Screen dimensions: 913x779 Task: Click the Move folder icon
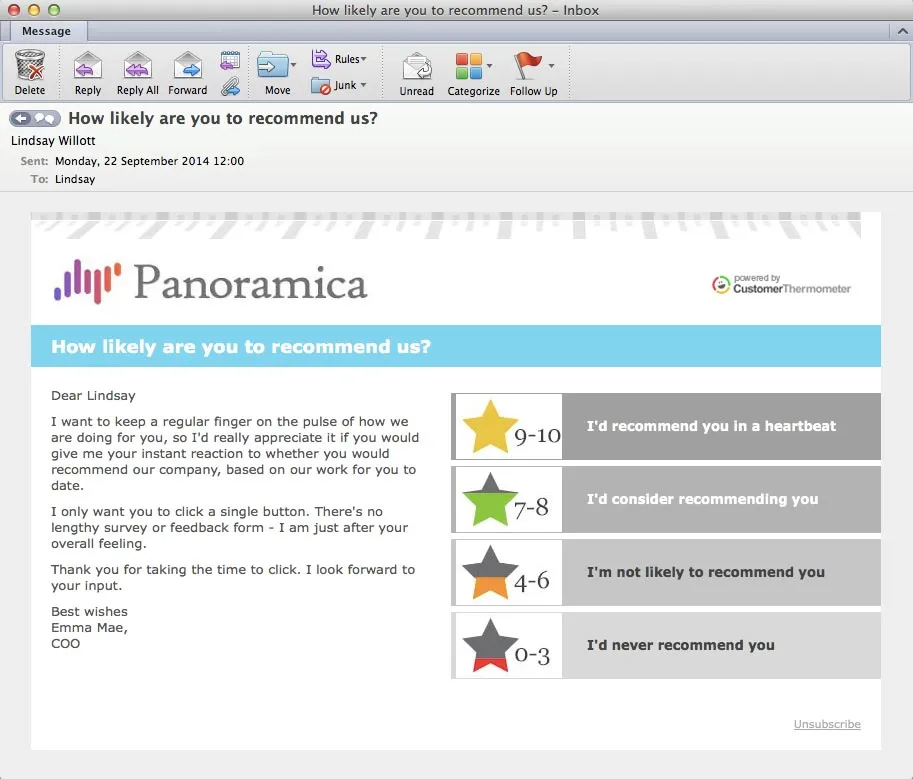[x=273, y=65]
